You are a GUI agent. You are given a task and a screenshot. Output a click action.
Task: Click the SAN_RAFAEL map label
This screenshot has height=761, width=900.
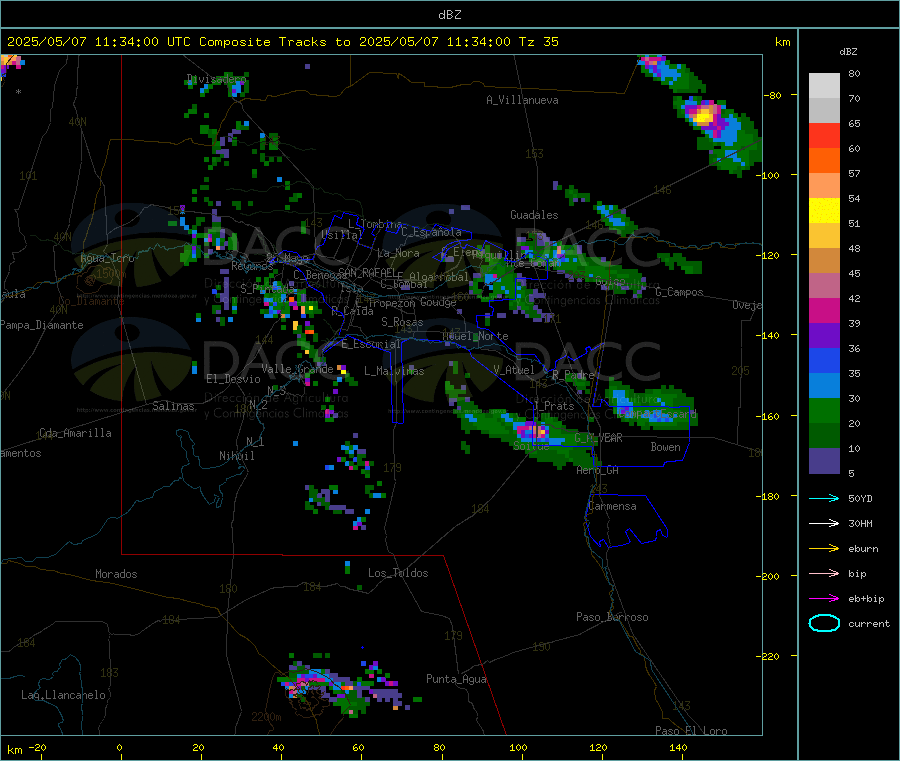pos(366,272)
